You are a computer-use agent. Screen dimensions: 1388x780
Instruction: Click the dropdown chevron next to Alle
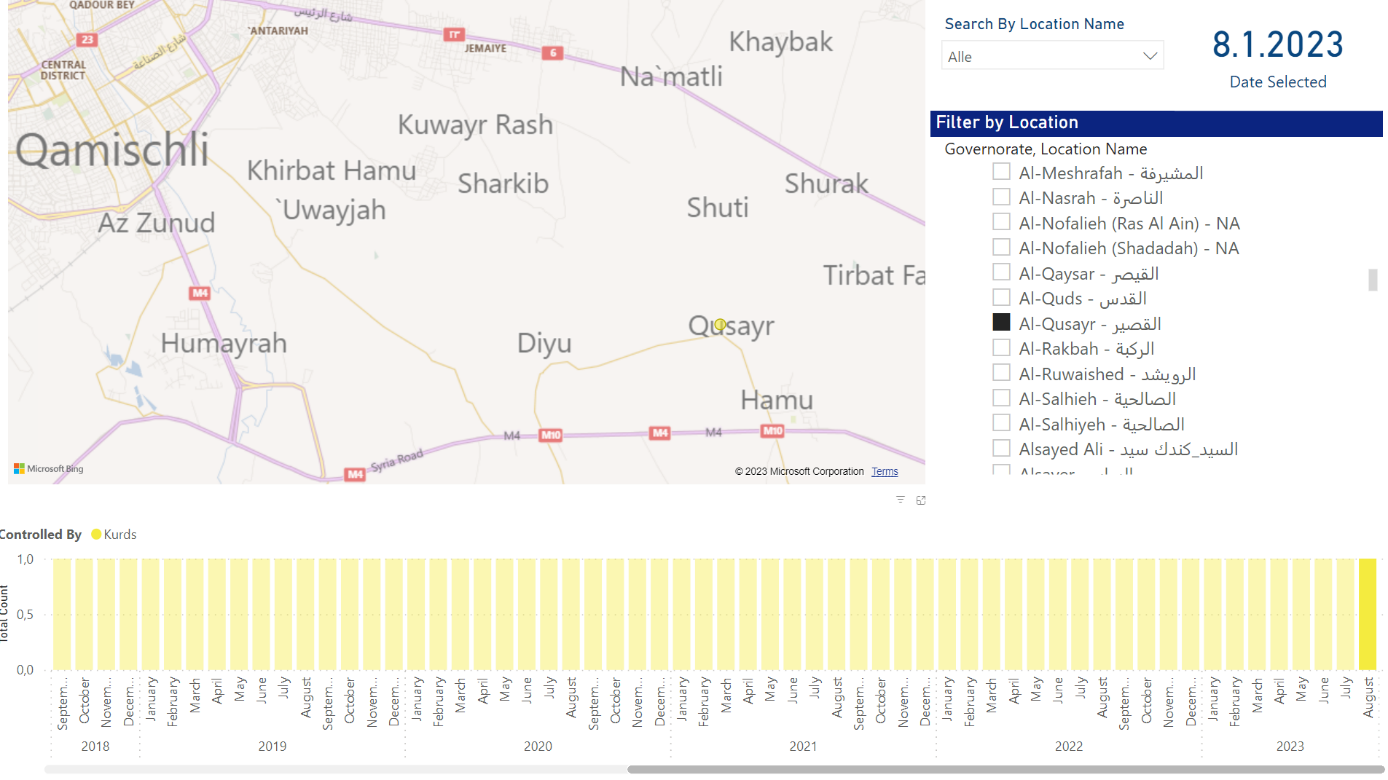(1150, 57)
